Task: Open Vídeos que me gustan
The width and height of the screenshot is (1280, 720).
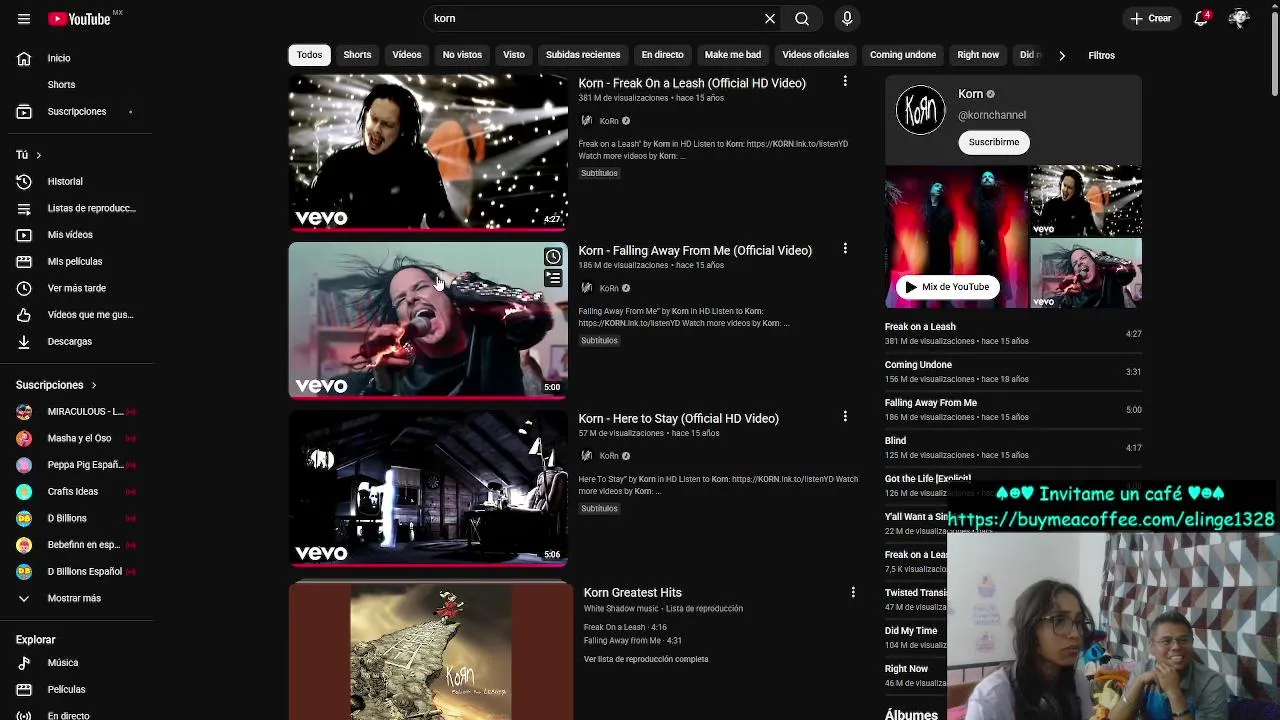Action: 76,315
